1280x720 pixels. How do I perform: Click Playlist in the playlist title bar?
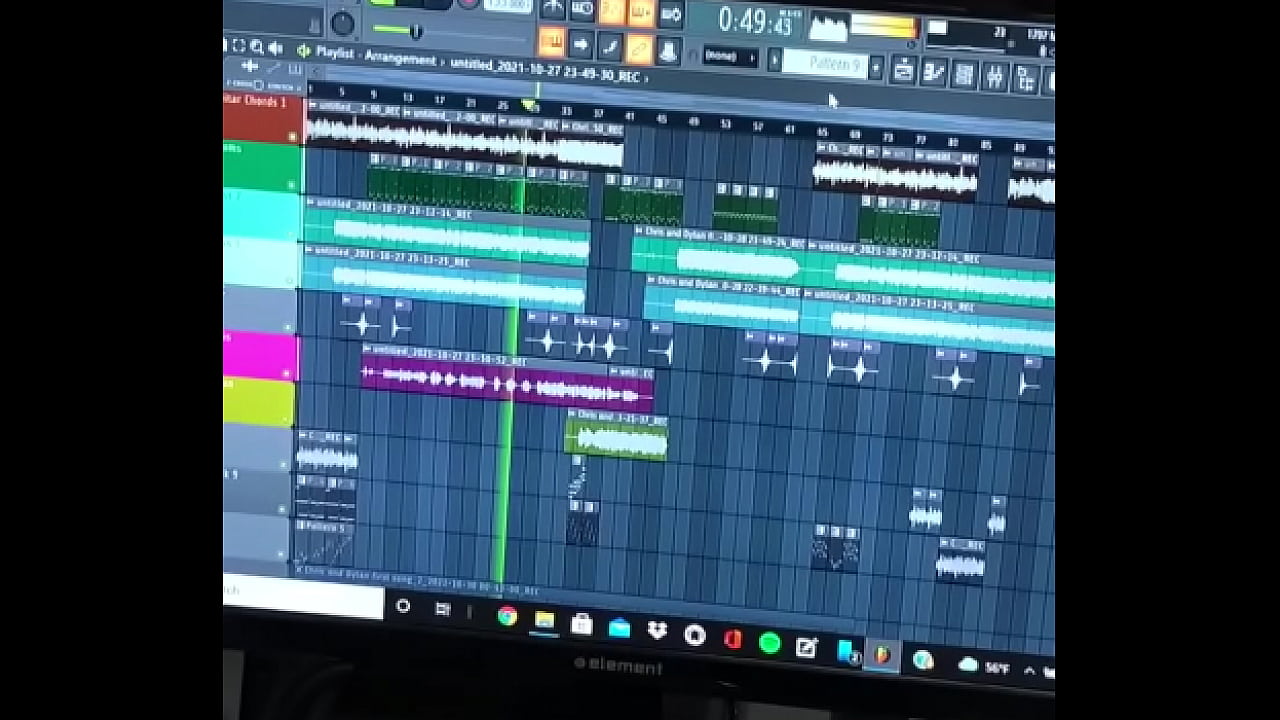tap(335, 51)
